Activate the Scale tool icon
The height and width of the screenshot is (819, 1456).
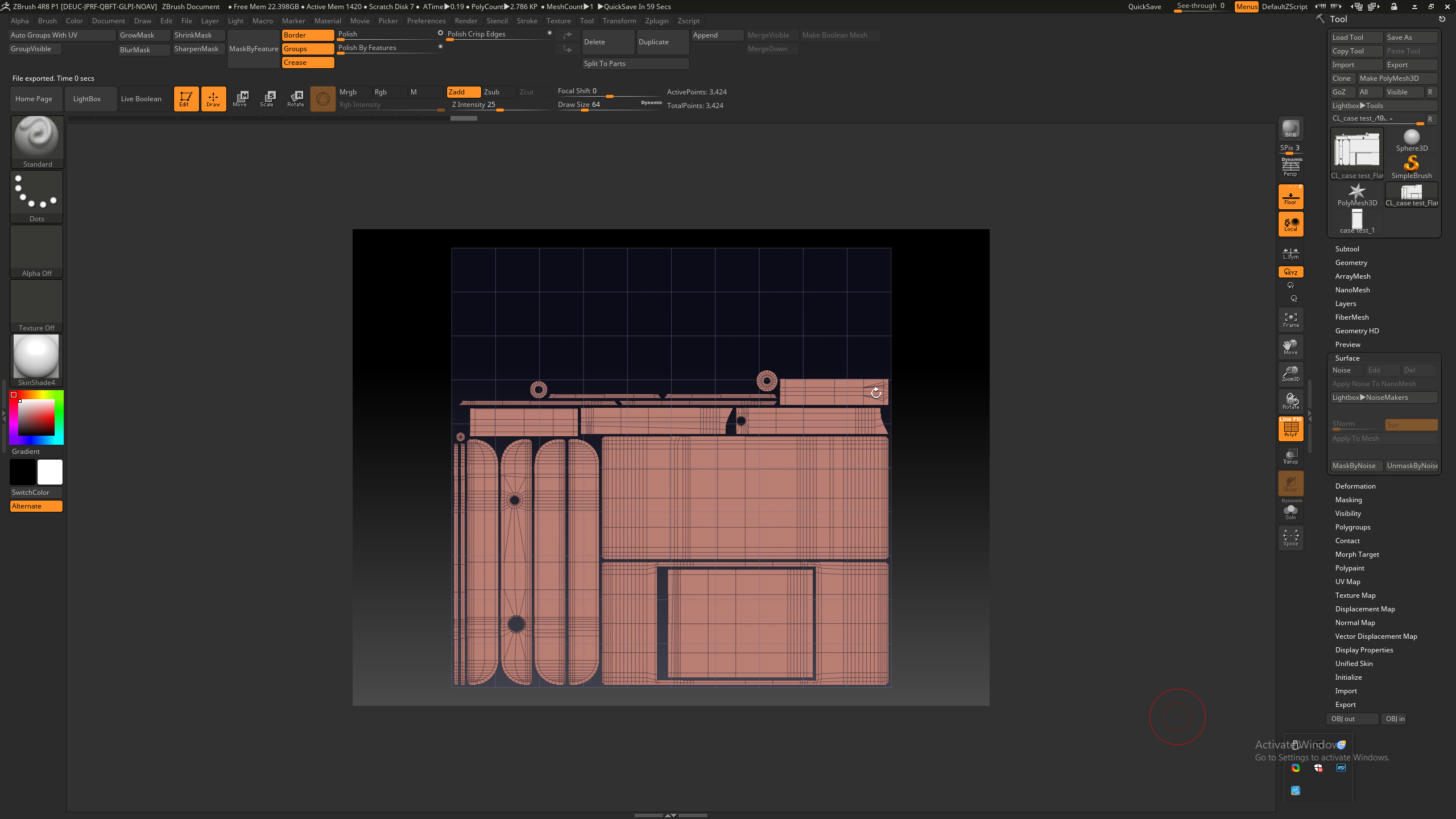(x=267, y=98)
